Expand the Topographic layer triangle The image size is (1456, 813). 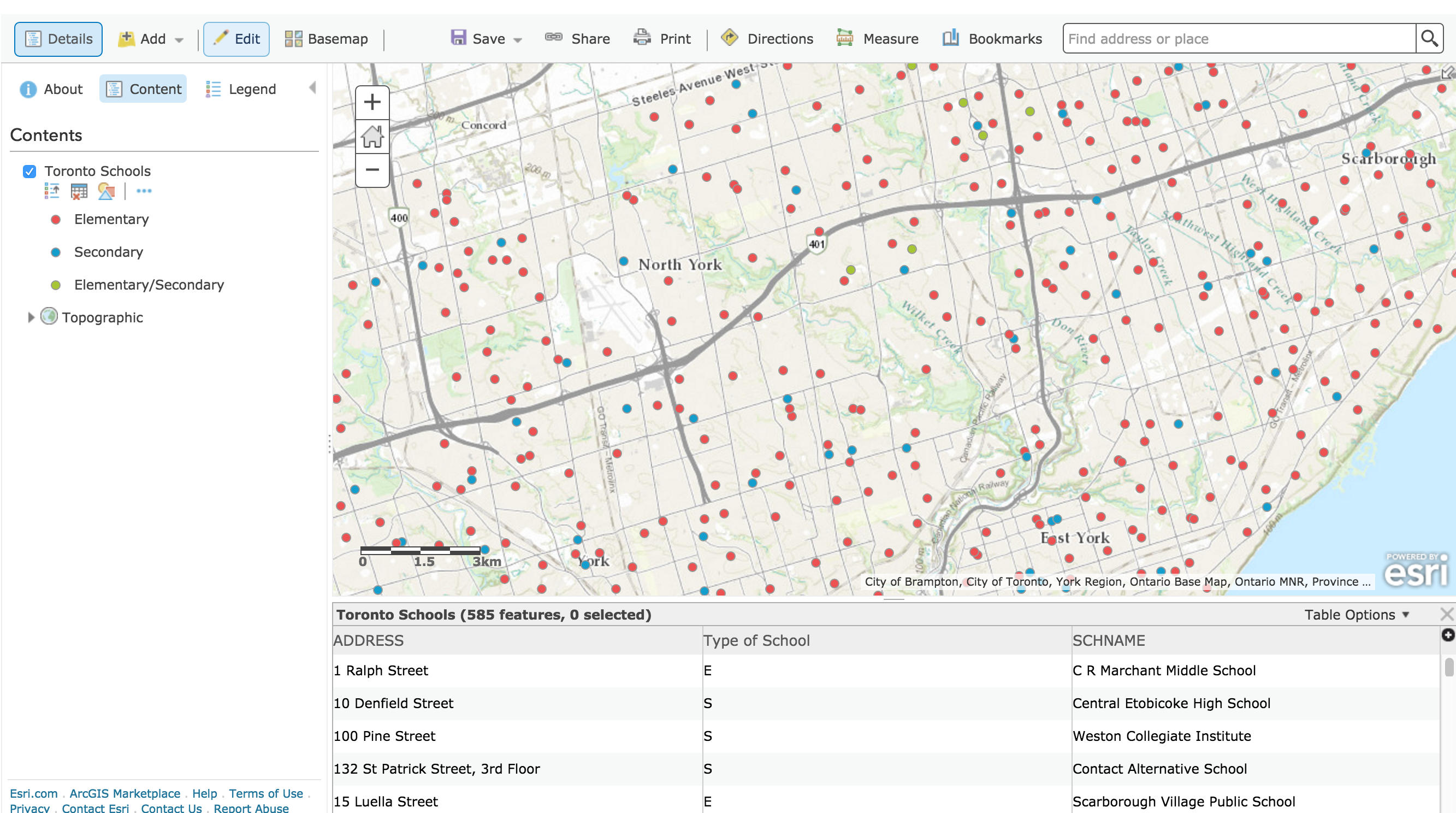31,317
